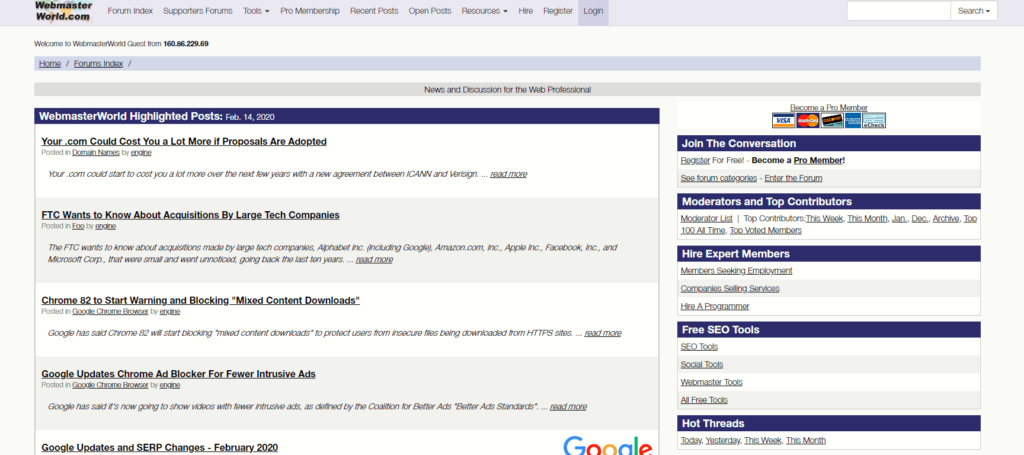The width and height of the screenshot is (1024, 455).
Task: View Hot Threads Today
Action: pyautogui.click(x=691, y=441)
